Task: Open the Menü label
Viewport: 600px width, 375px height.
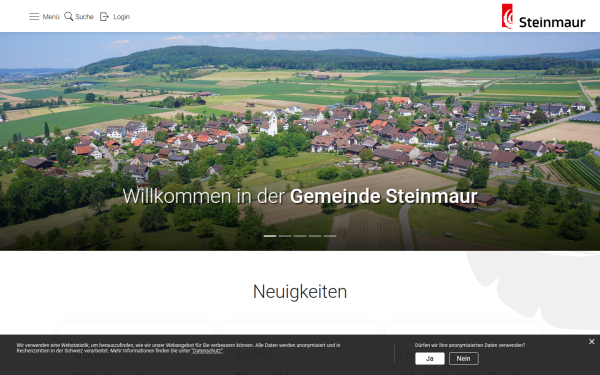Action: (51, 17)
